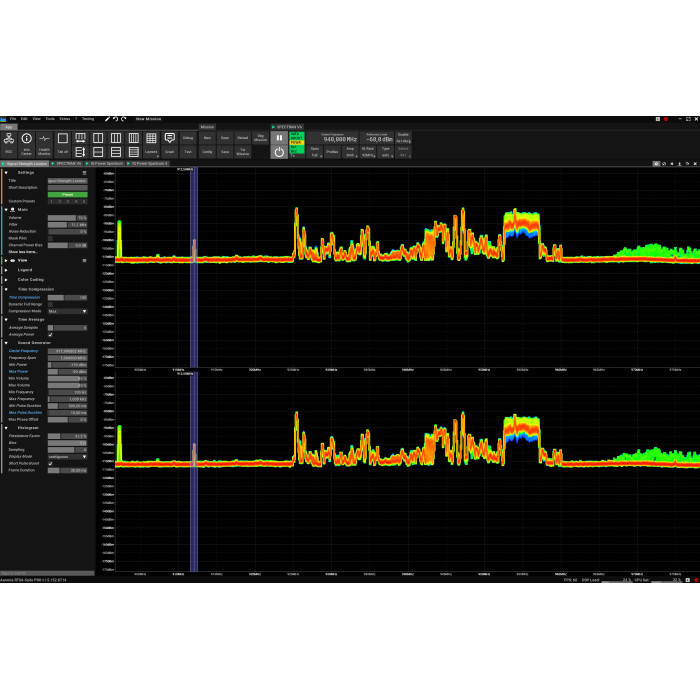Click the green Preset button
This screenshot has width=700, height=700.
tap(67, 194)
